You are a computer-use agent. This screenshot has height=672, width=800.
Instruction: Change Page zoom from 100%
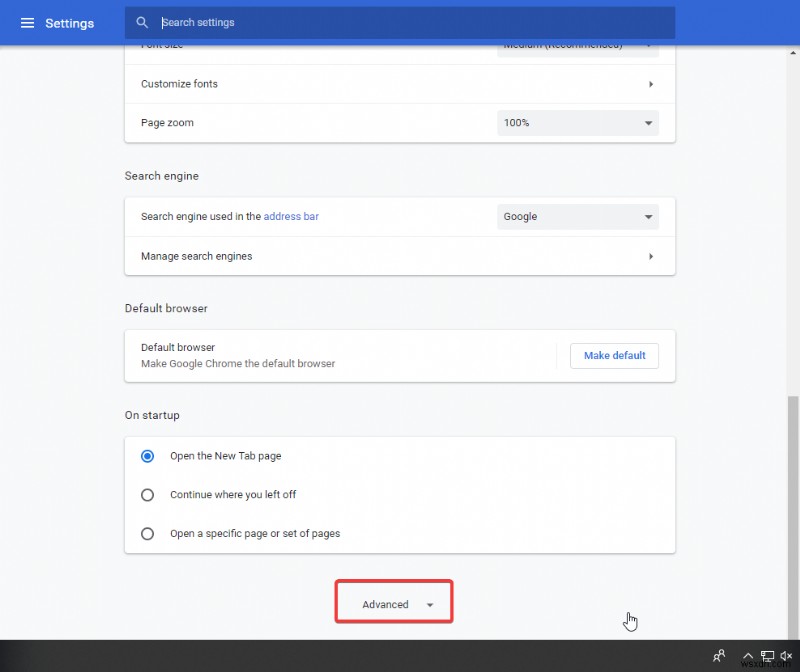(577, 123)
